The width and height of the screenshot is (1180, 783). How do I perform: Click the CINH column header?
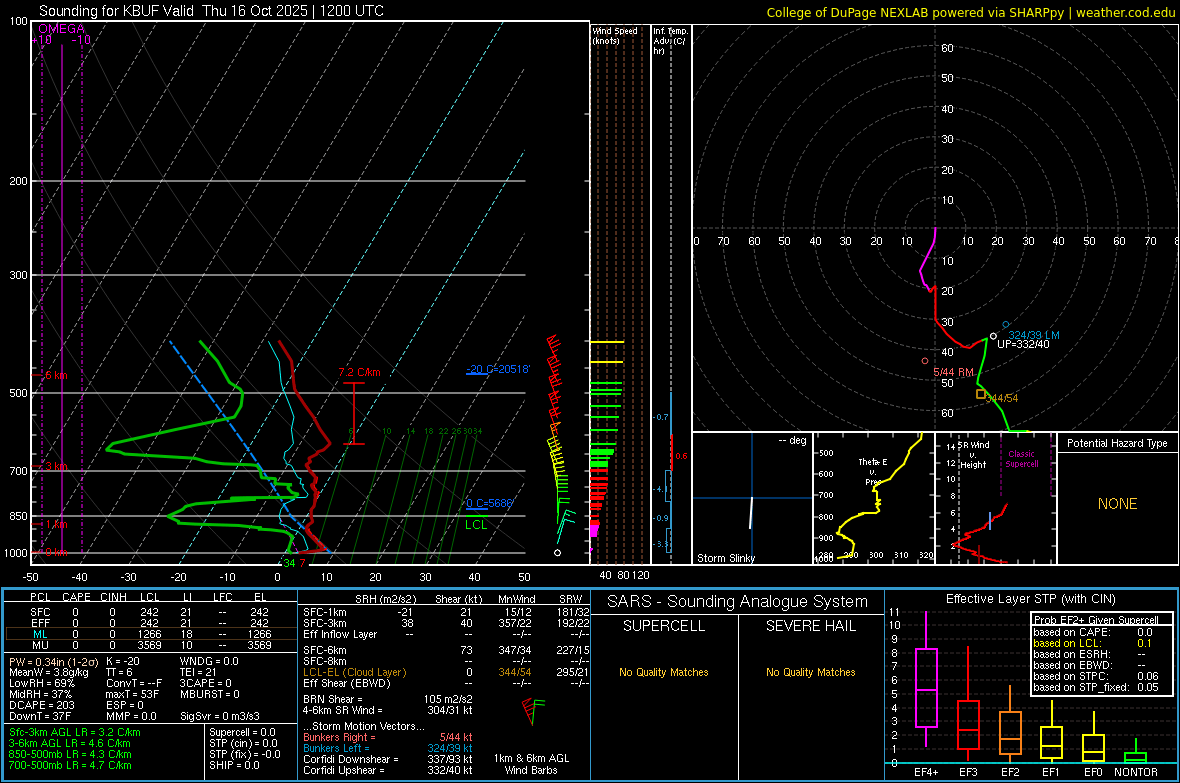click(x=114, y=597)
